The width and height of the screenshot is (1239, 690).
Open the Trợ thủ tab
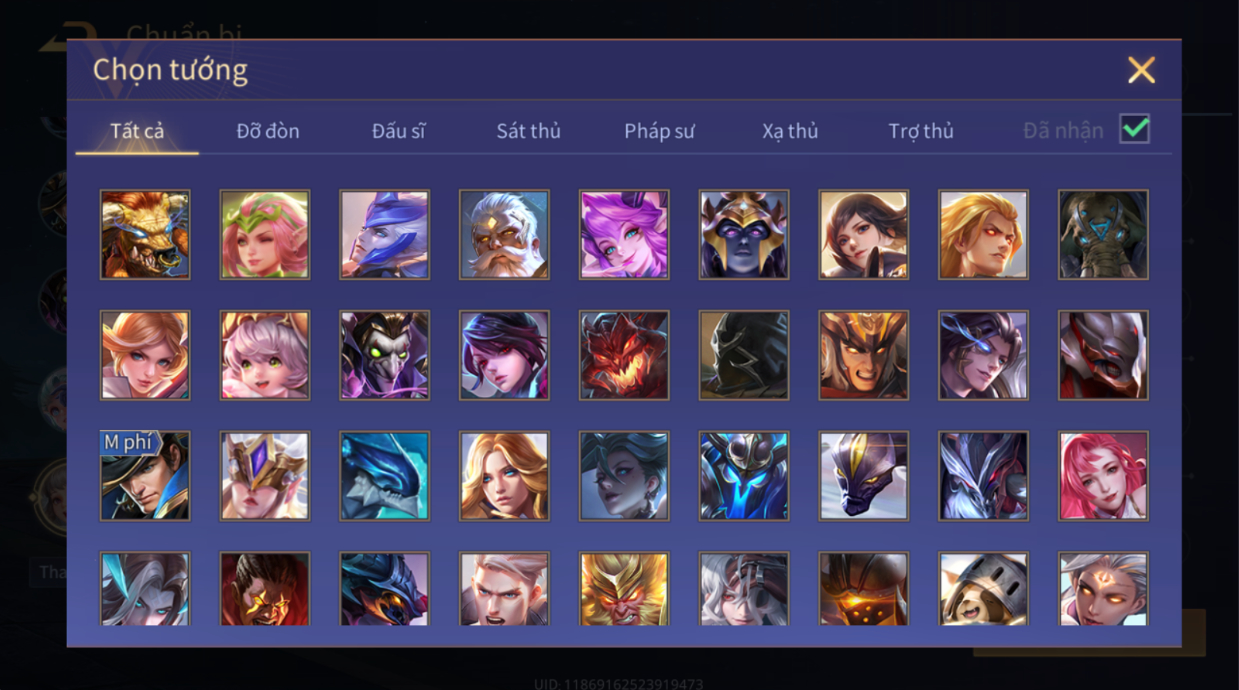pyautogui.click(x=921, y=131)
